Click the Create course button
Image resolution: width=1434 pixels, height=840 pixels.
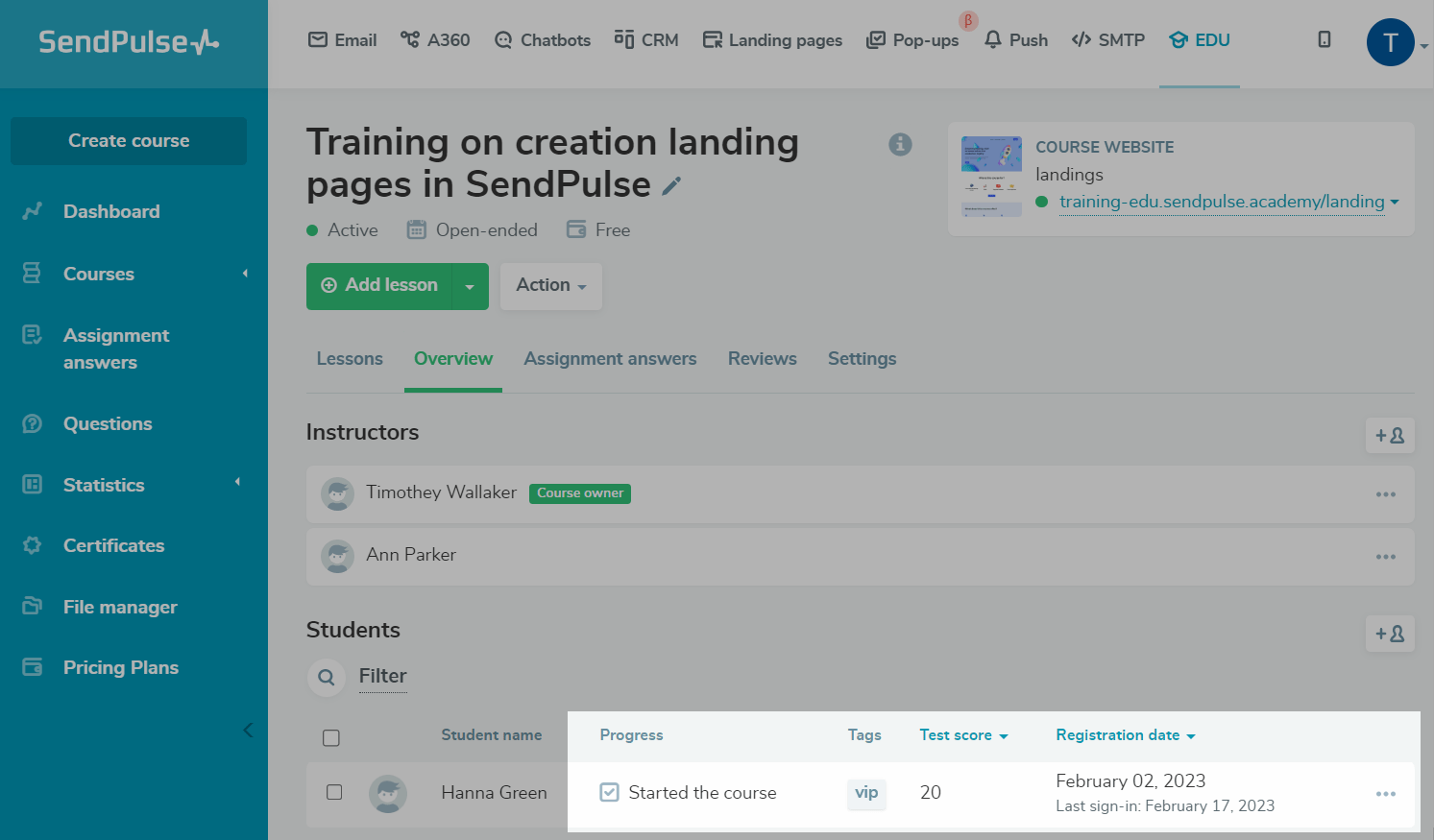pos(129,141)
